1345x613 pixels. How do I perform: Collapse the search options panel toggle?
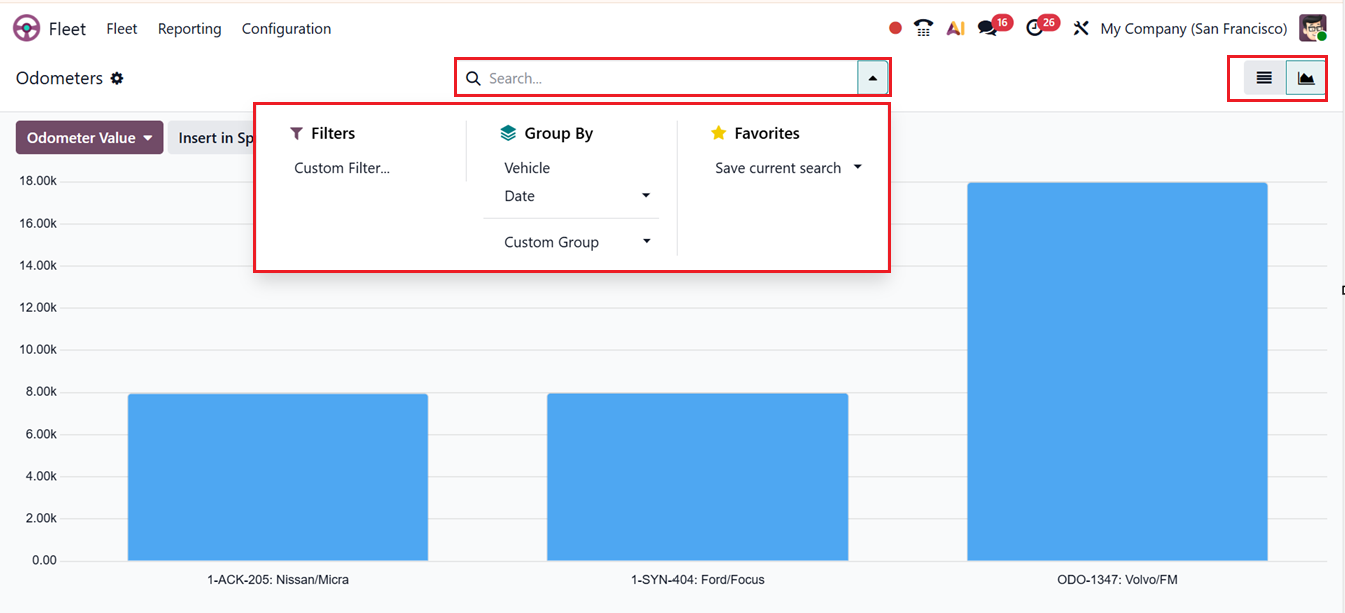pos(872,78)
